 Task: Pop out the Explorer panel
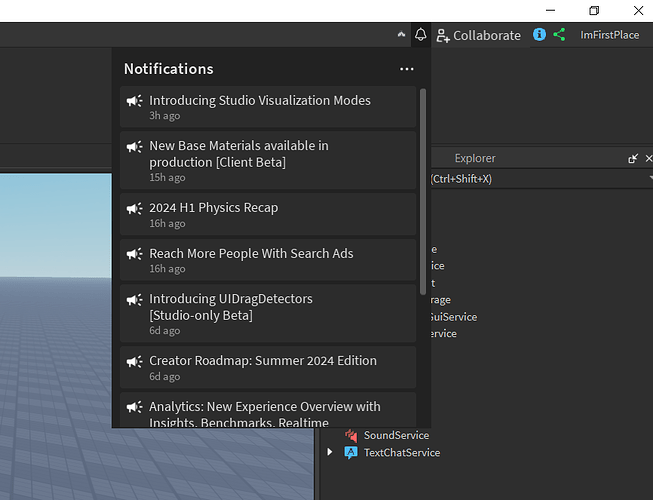click(633, 159)
